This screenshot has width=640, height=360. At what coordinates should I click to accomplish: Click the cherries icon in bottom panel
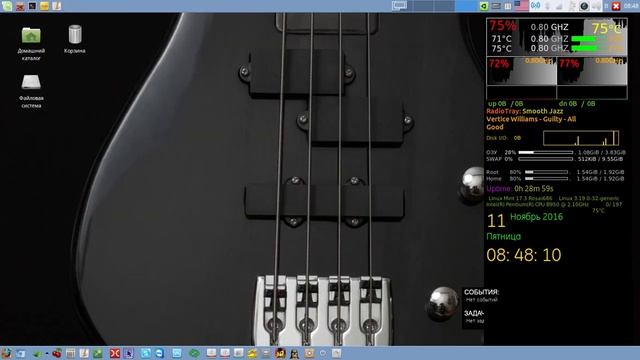point(57,353)
